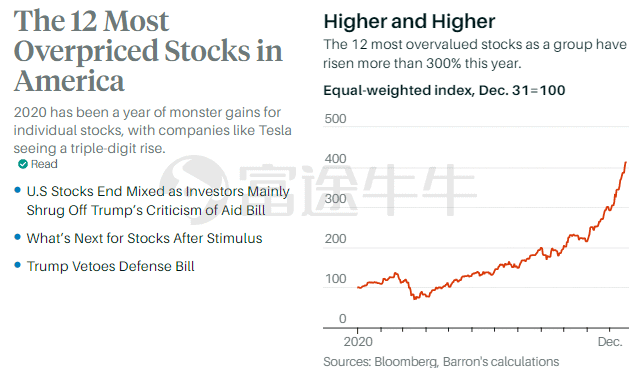Image resolution: width=637 pixels, height=381 pixels.
Task: Click the Read status label
Action: click(x=44, y=164)
